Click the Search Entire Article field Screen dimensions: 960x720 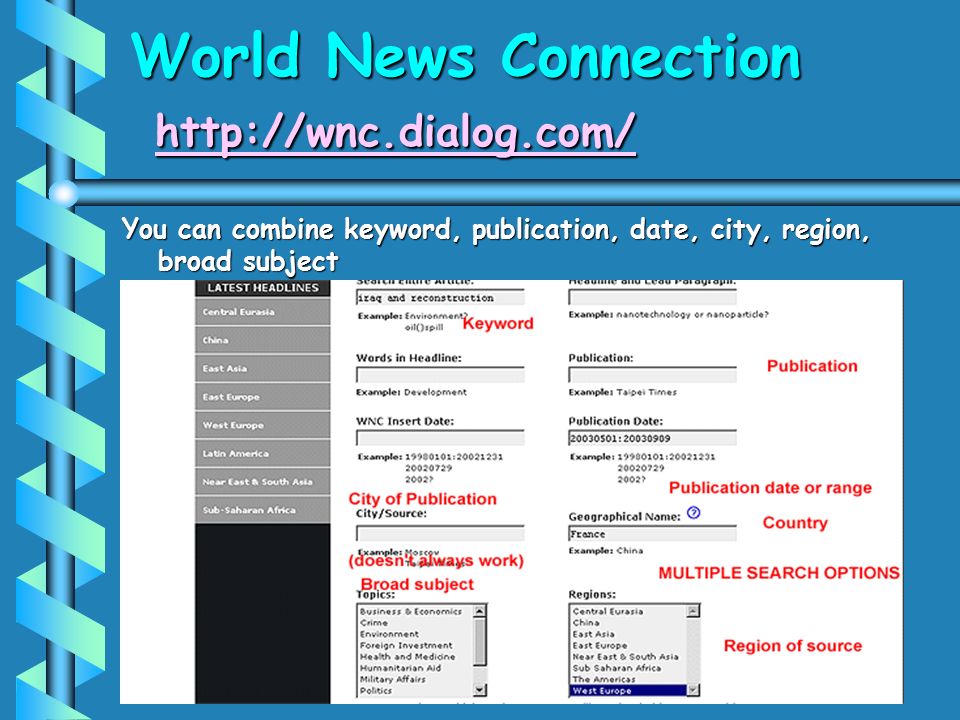(440, 298)
